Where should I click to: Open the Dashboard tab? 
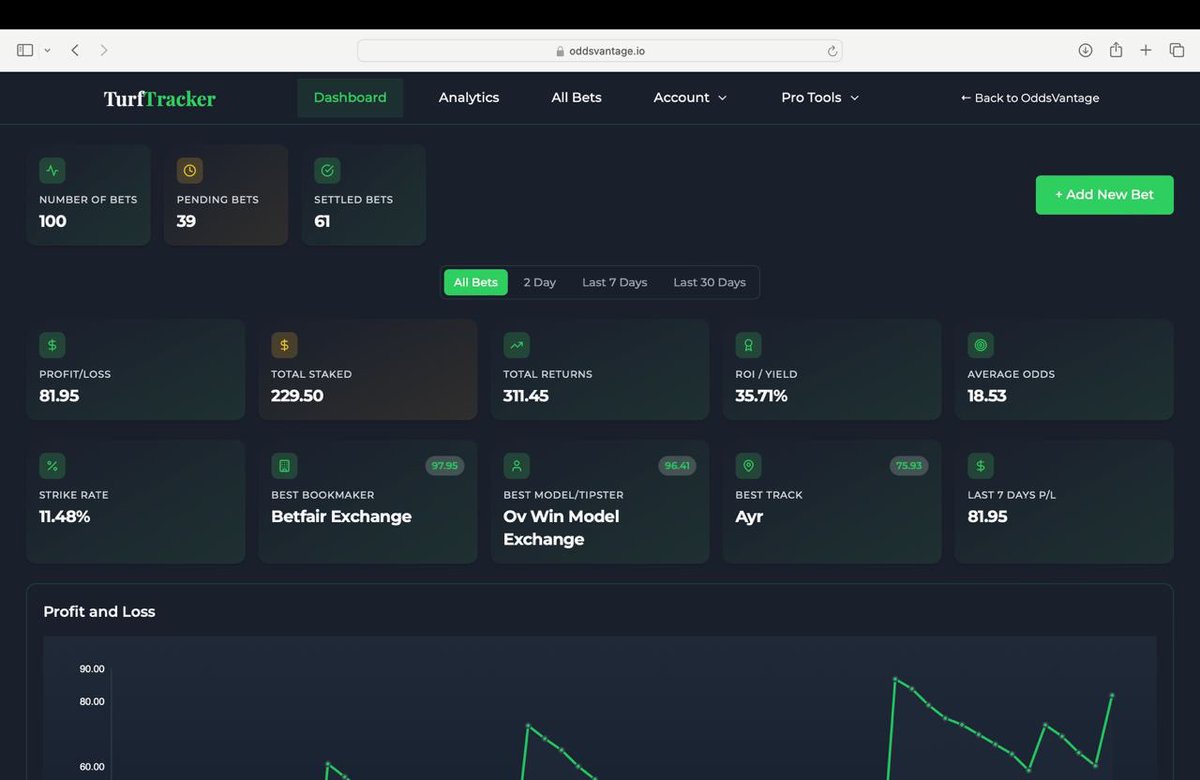(x=350, y=97)
